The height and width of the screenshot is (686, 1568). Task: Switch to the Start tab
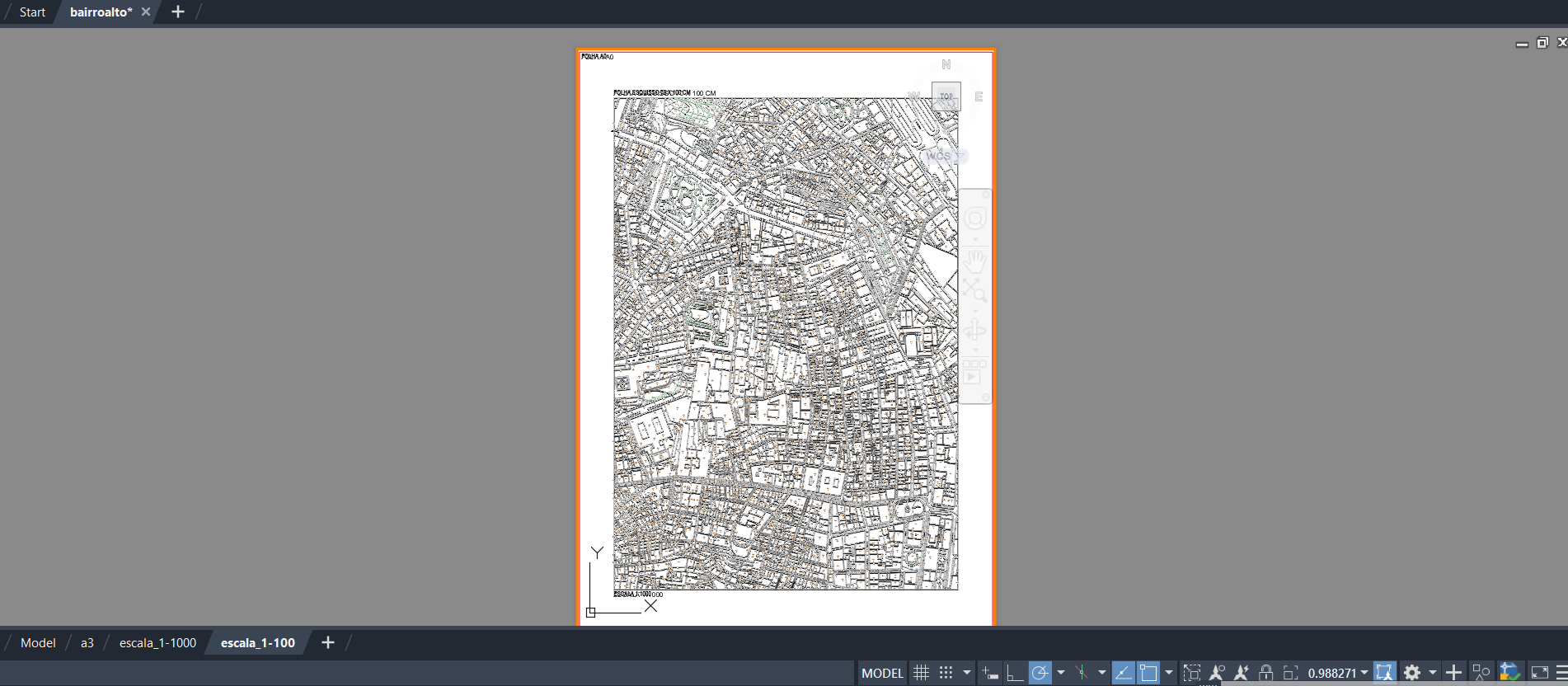[32, 12]
